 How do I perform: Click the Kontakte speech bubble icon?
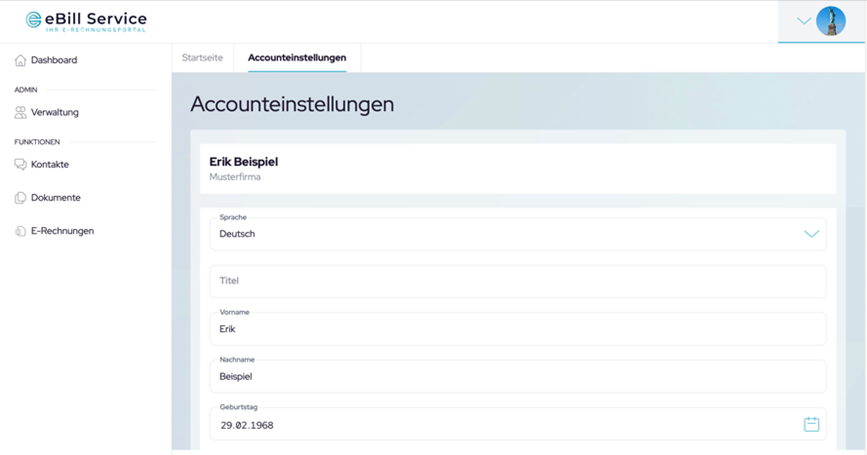(x=20, y=165)
